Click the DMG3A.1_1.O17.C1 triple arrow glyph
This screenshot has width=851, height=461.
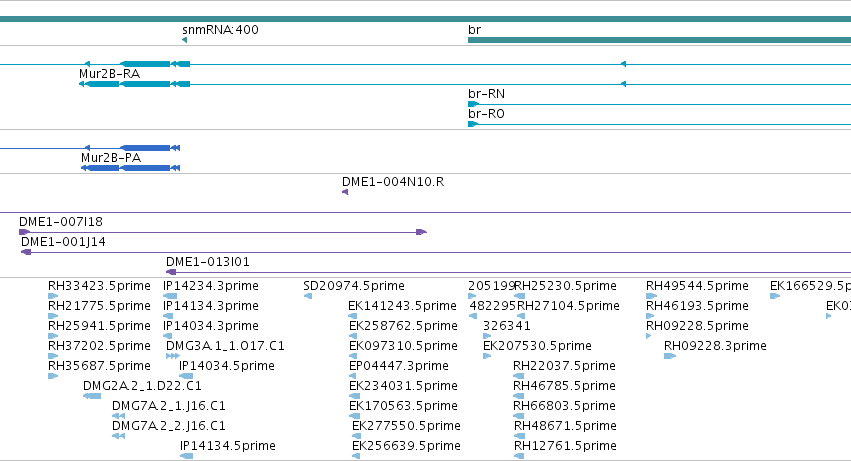[x=173, y=356]
